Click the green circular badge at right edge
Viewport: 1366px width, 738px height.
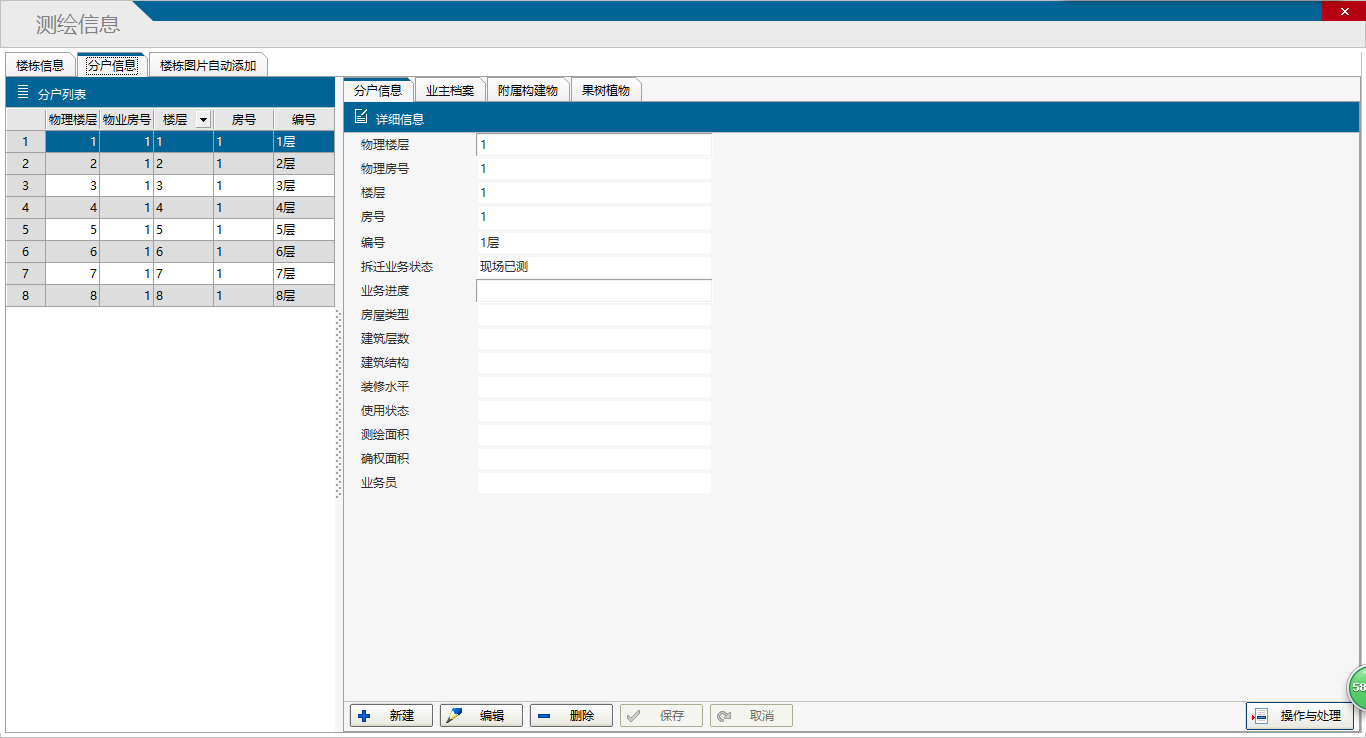point(1358,687)
